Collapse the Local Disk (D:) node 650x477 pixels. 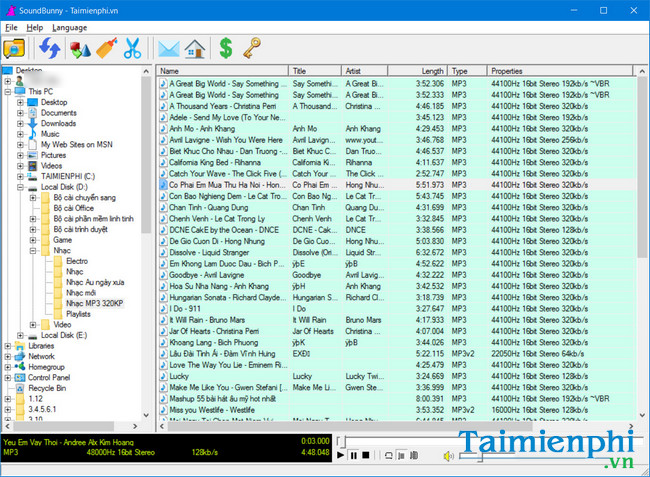tap(20, 187)
